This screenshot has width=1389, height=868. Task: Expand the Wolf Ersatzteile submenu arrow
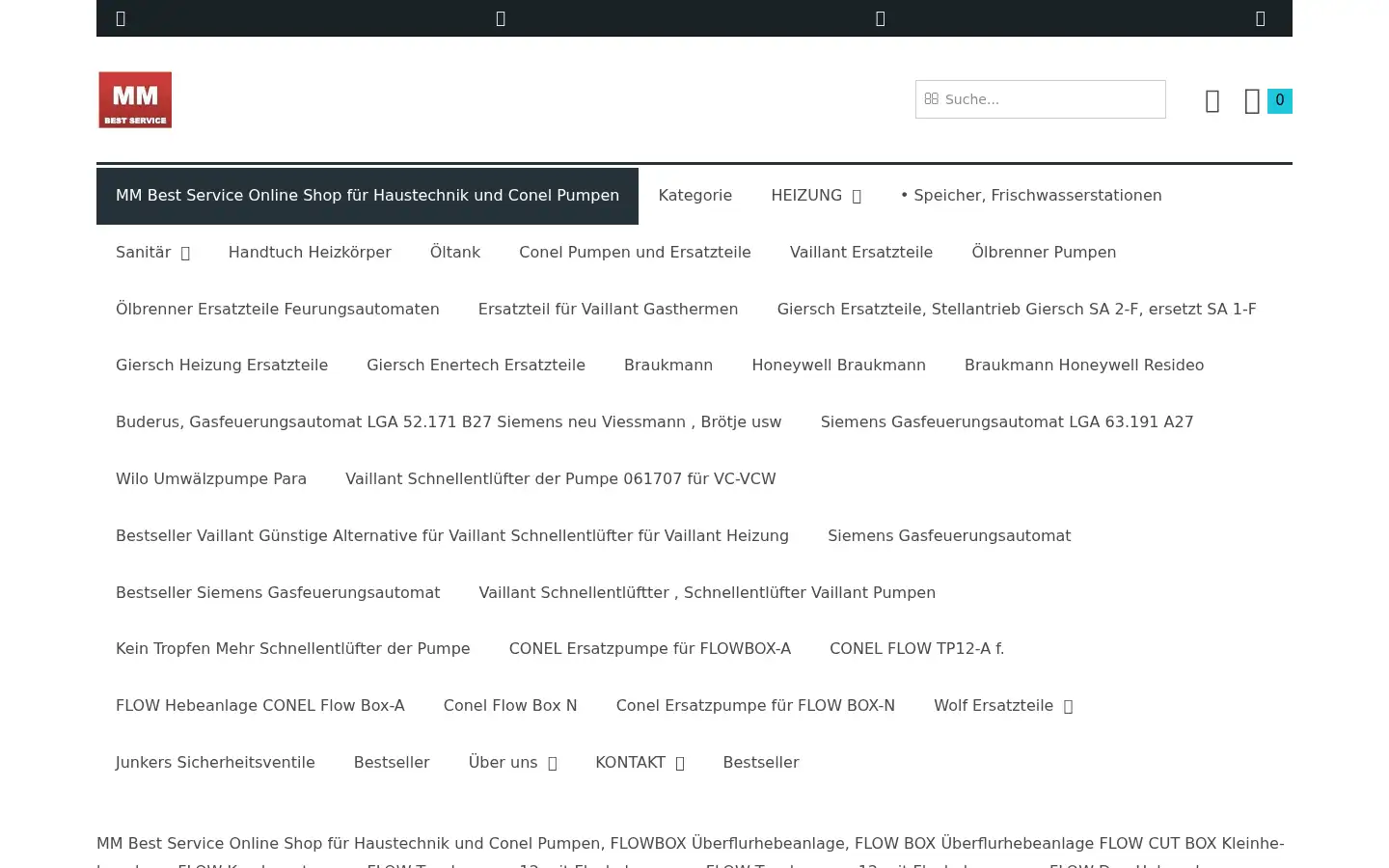(x=1068, y=707)
